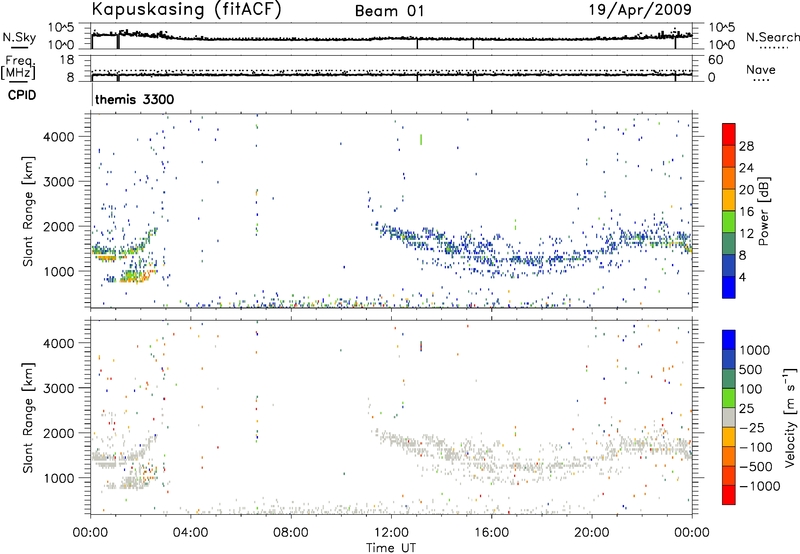Click the "-500" label on Velocity colorbar
The width and height of the screenshot is (800, 554).
[755, 467]
